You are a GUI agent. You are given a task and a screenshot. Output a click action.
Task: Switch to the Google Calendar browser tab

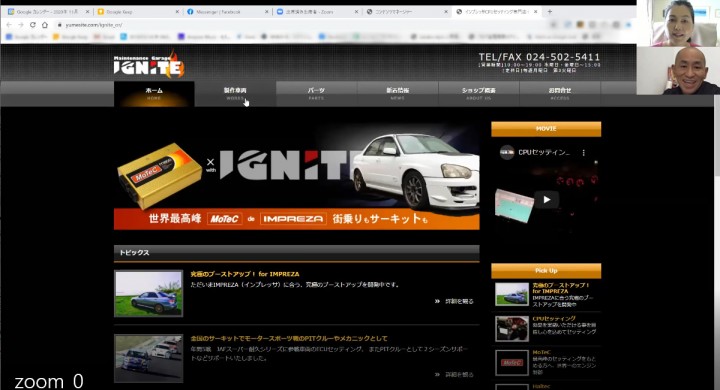click(46, 12)
